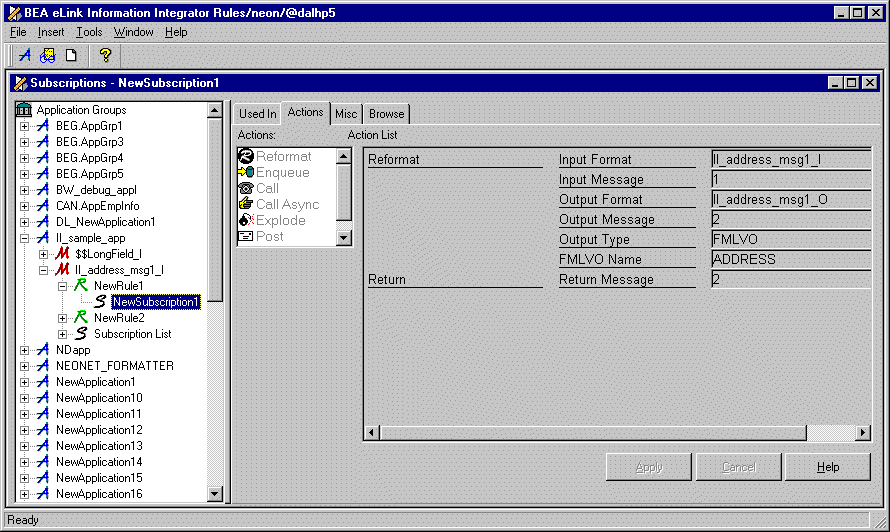The image size is (890, 532).
Task: Click the Output Format value field
Action: pyautogui.click(x=791, y=199)
